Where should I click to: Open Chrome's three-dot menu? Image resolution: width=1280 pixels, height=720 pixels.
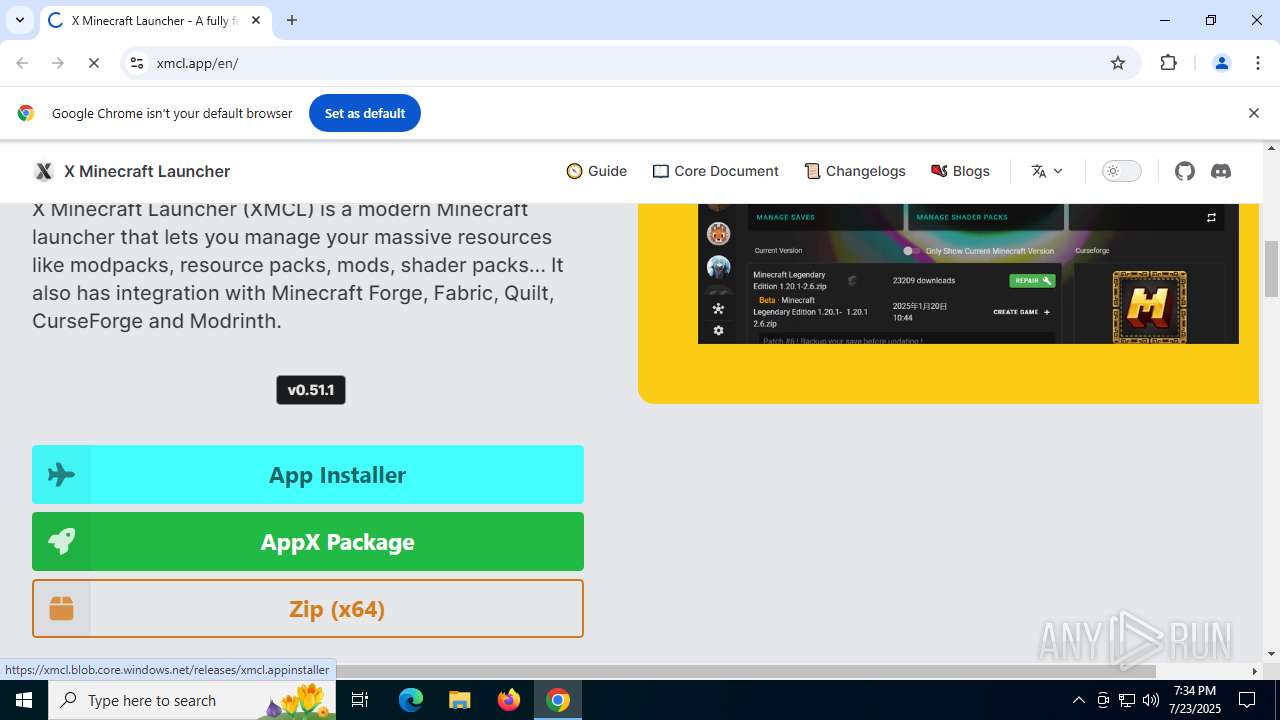click(x=1257, y=63)
